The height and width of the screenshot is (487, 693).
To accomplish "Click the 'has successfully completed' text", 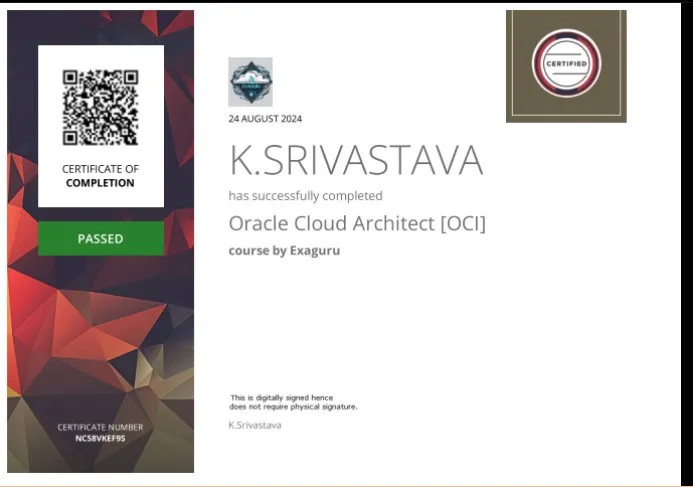I will 305,196.
